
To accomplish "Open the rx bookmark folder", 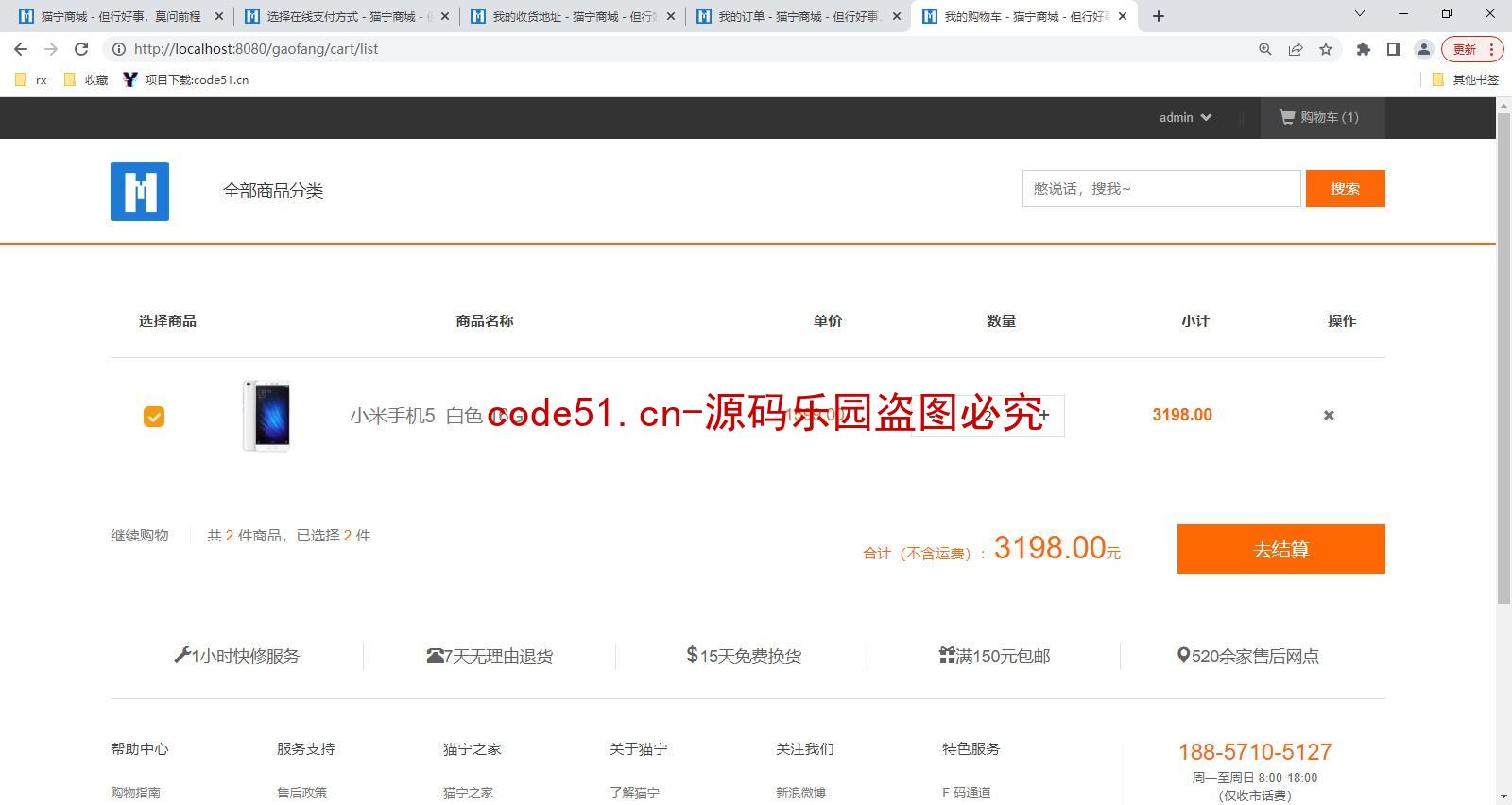I will point(31,80).
